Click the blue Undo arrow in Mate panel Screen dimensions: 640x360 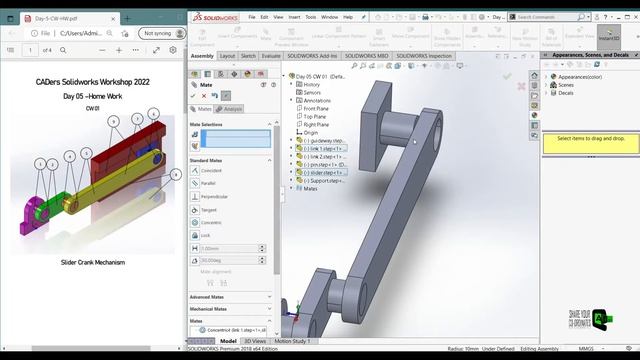215,96
